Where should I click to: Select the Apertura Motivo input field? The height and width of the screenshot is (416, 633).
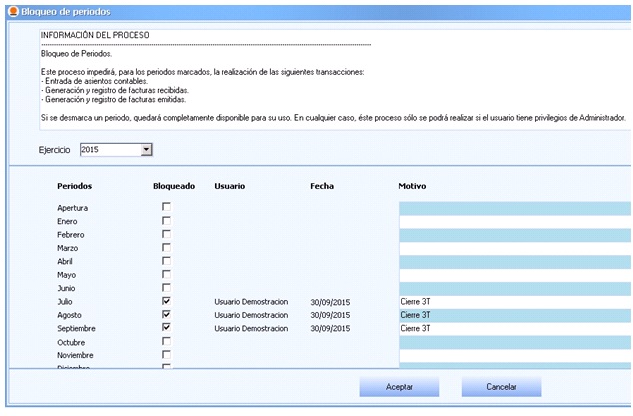coord(514,208)
